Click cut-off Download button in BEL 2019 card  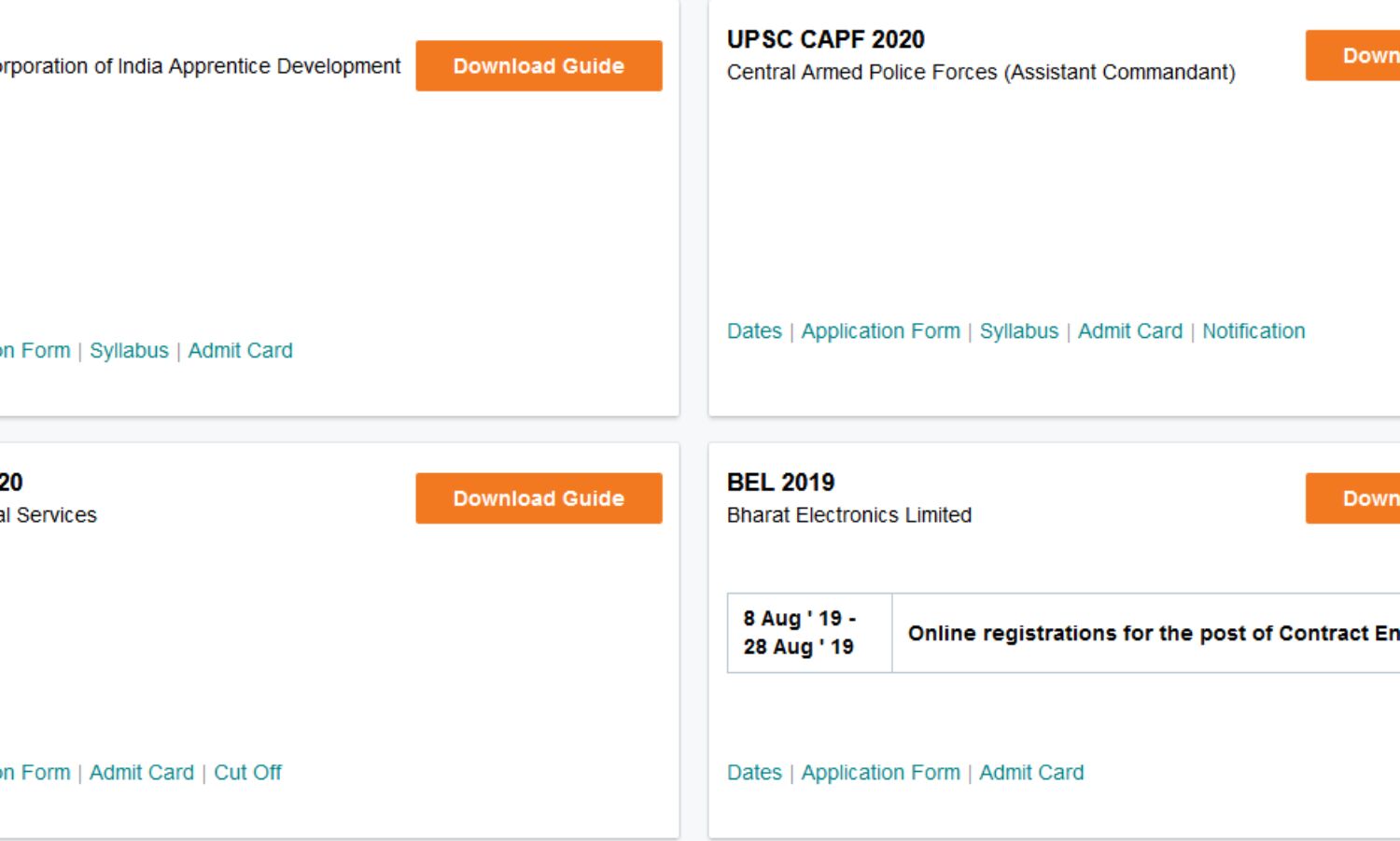tap(1352, 498)
